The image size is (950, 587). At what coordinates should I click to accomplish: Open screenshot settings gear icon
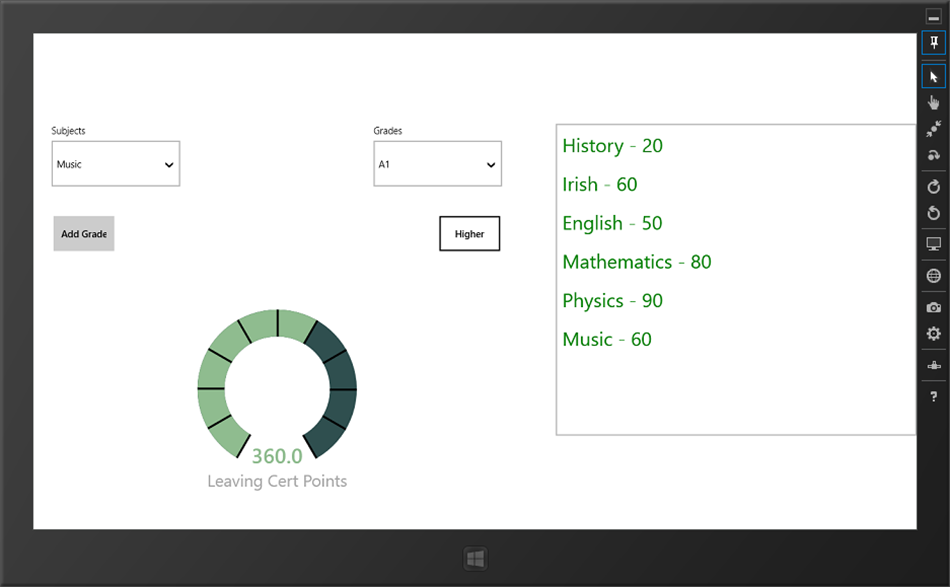(934, 334)
